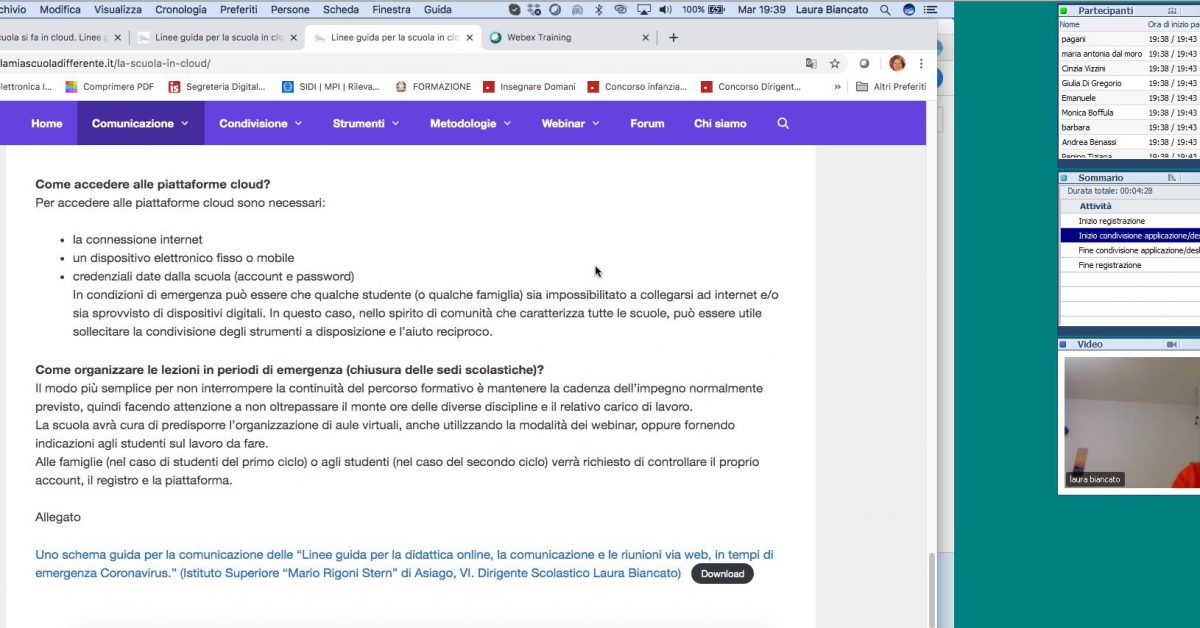
Task: Open 'Chi siamo' in site navigation
Action: (719, 123)
